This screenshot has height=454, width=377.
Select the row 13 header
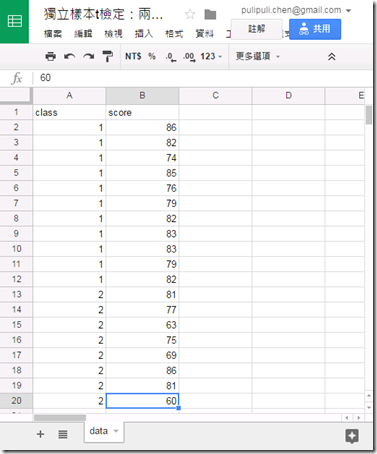[x=16, y=294]
